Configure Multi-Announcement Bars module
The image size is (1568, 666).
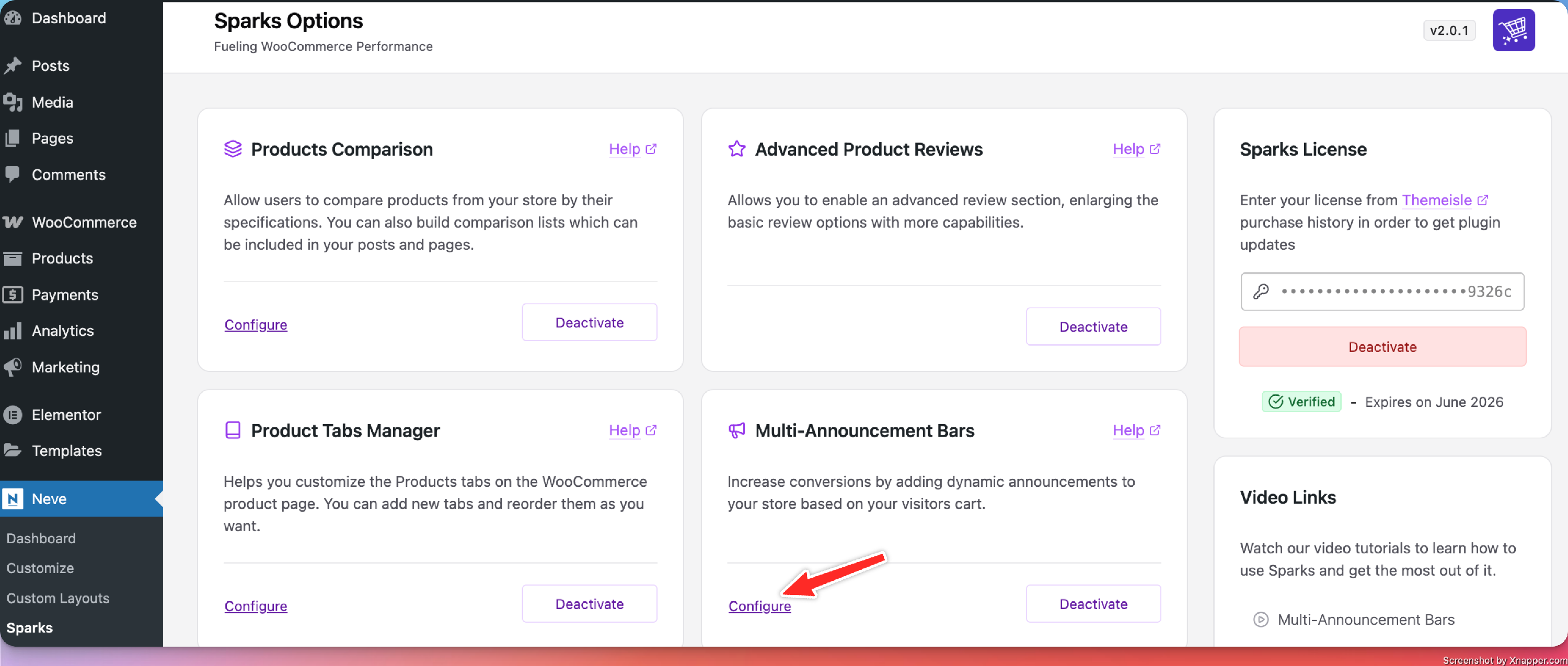(x=759, y=606)
